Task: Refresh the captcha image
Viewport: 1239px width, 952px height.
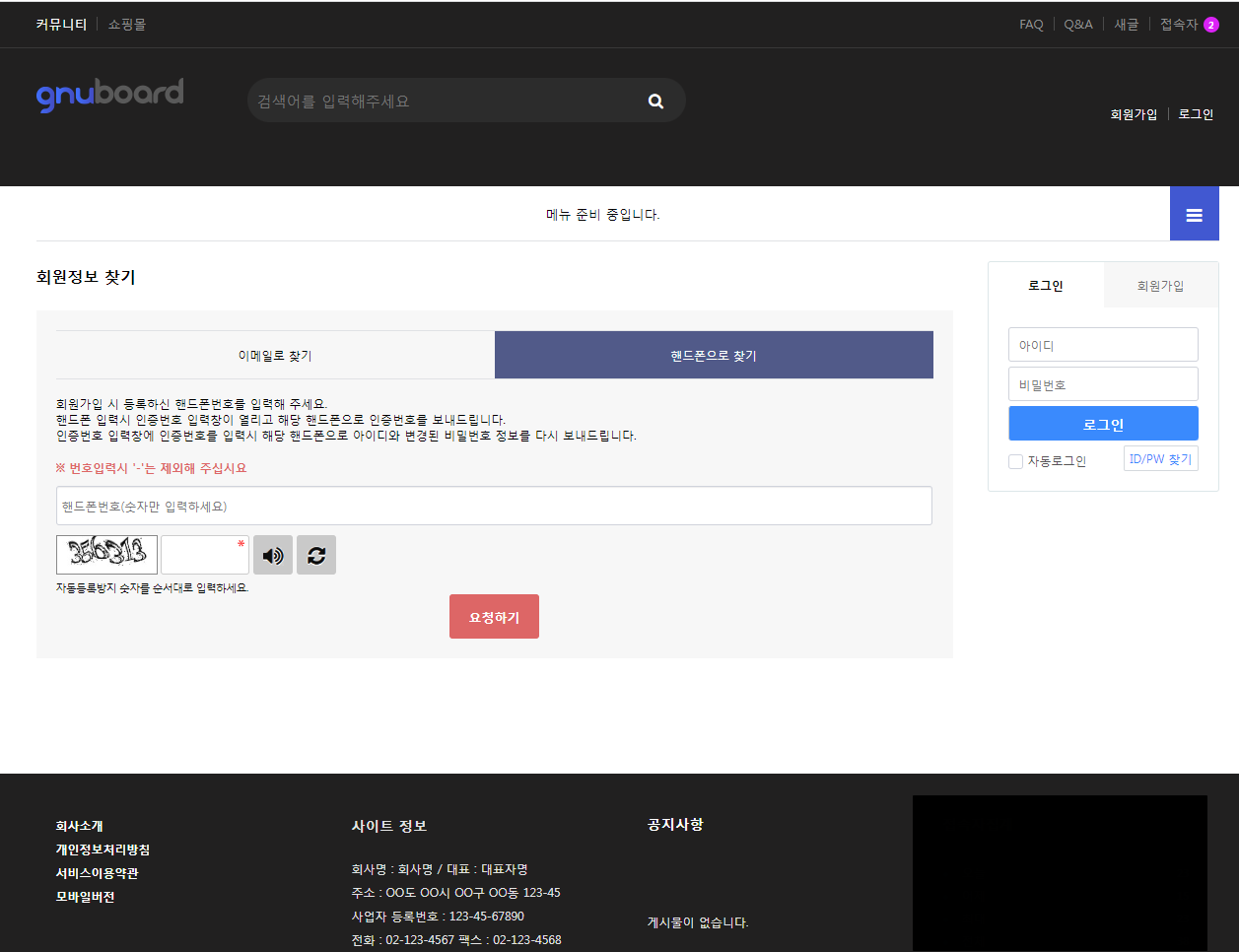Action: point(316,555)
